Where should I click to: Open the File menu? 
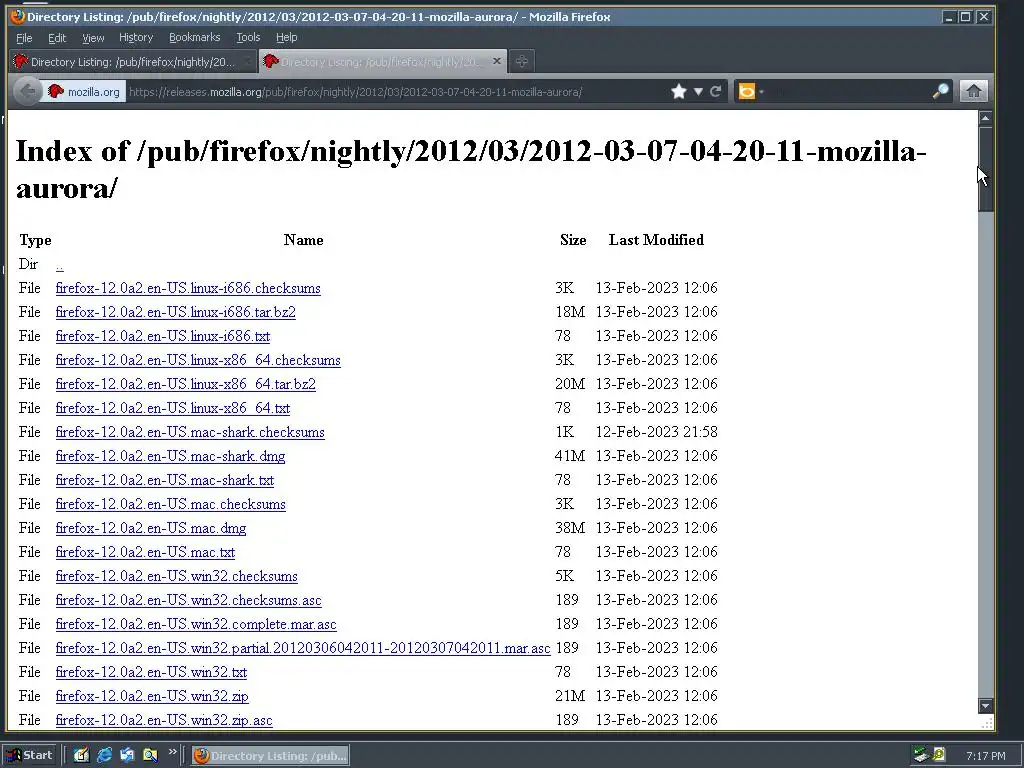(24, 37)
